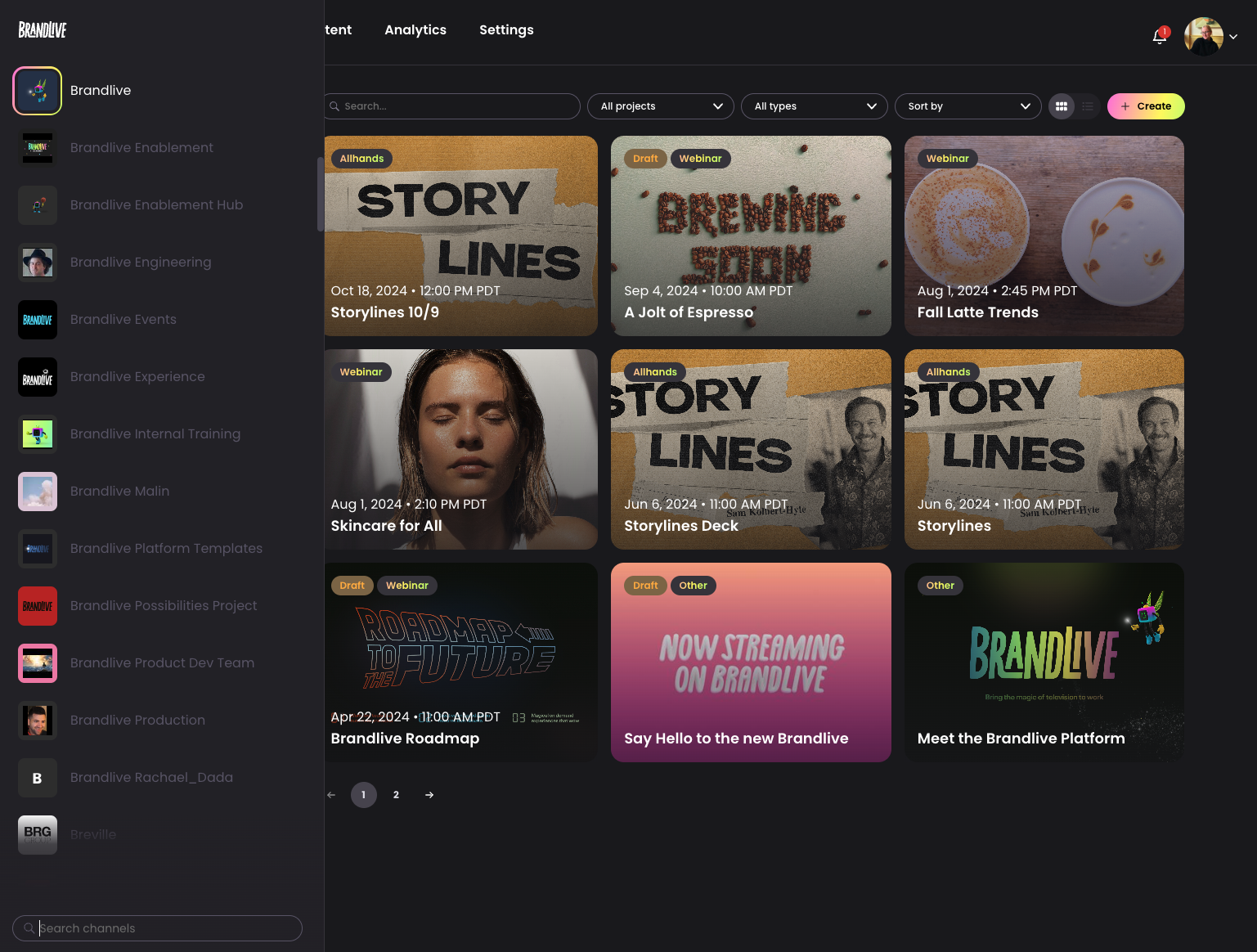Open the Storylines 10/9 title
This screenshot has width=1257, height=952.
coord(385,312)
